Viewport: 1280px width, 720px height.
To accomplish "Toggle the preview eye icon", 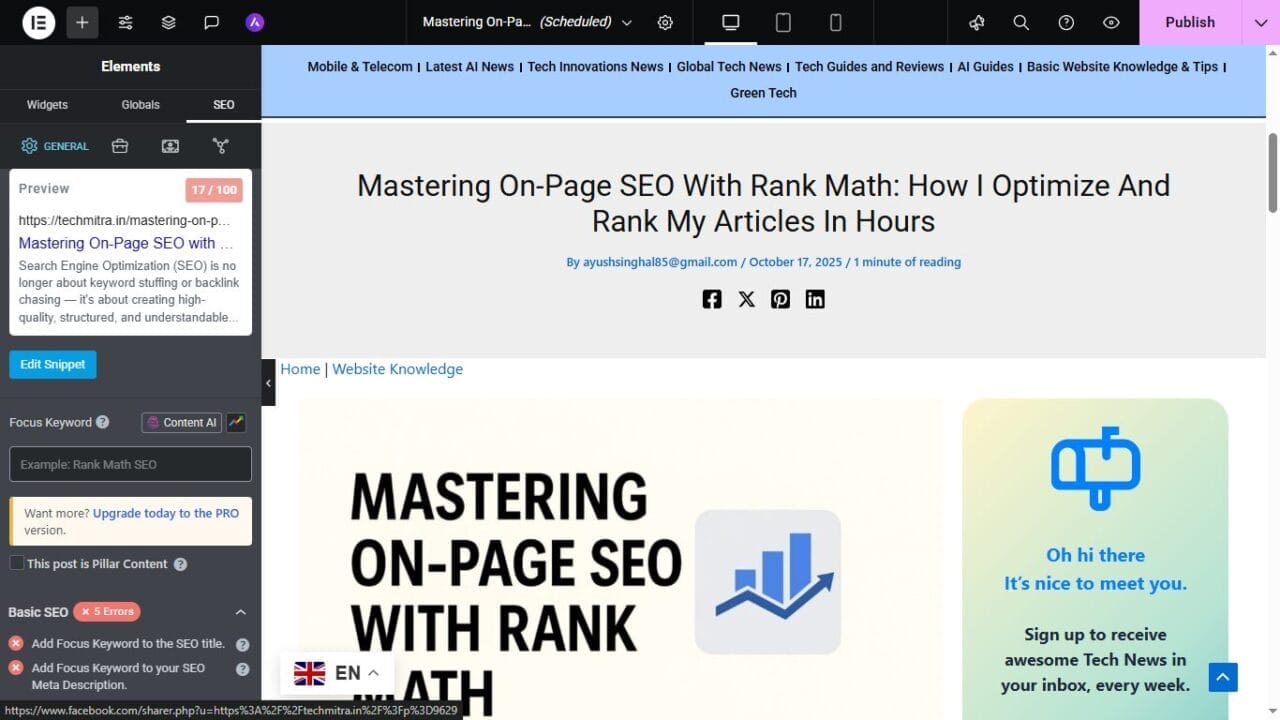I will pyautogui.click(x=1111, y=22).
